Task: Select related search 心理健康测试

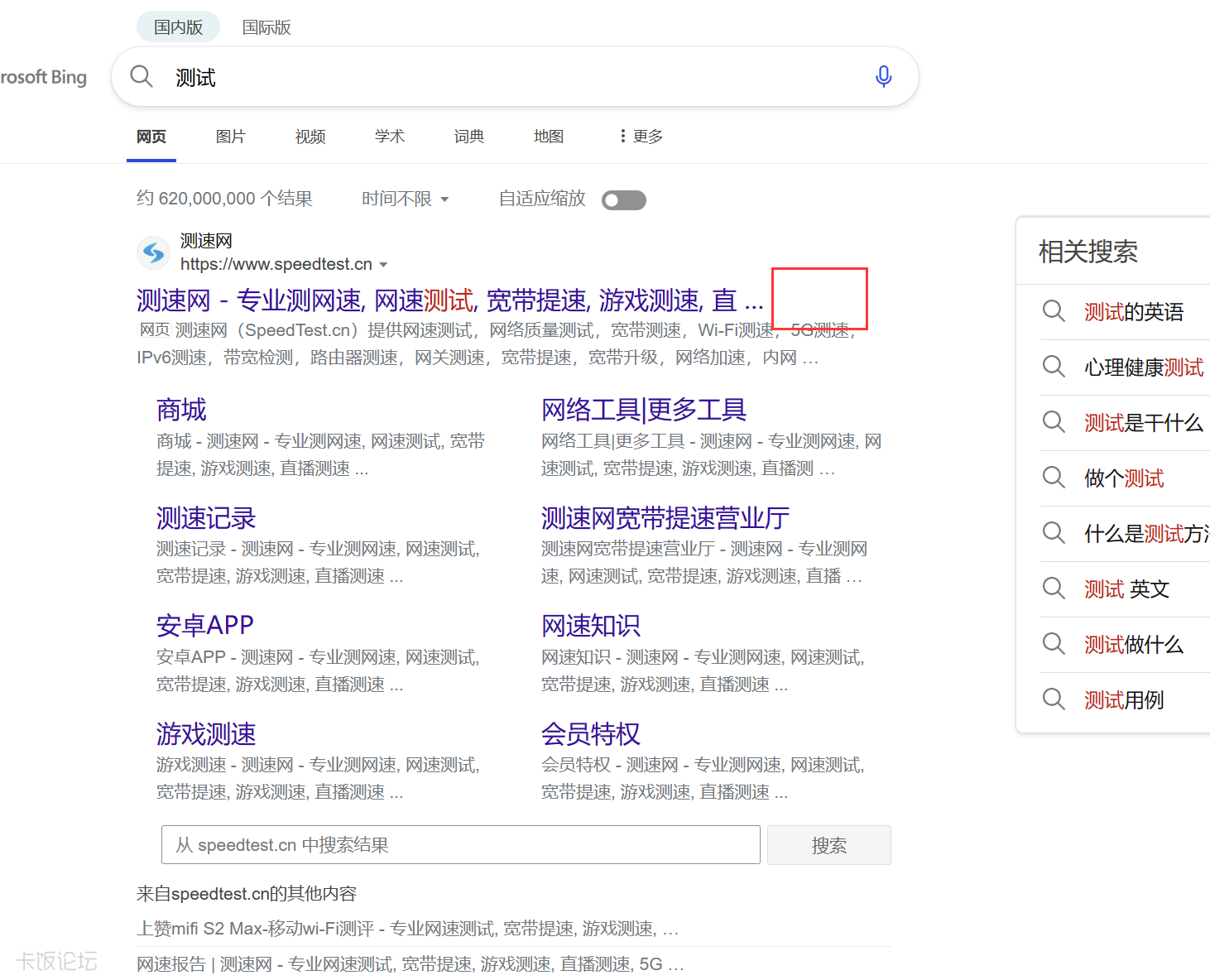Action: click(1144, 367)
